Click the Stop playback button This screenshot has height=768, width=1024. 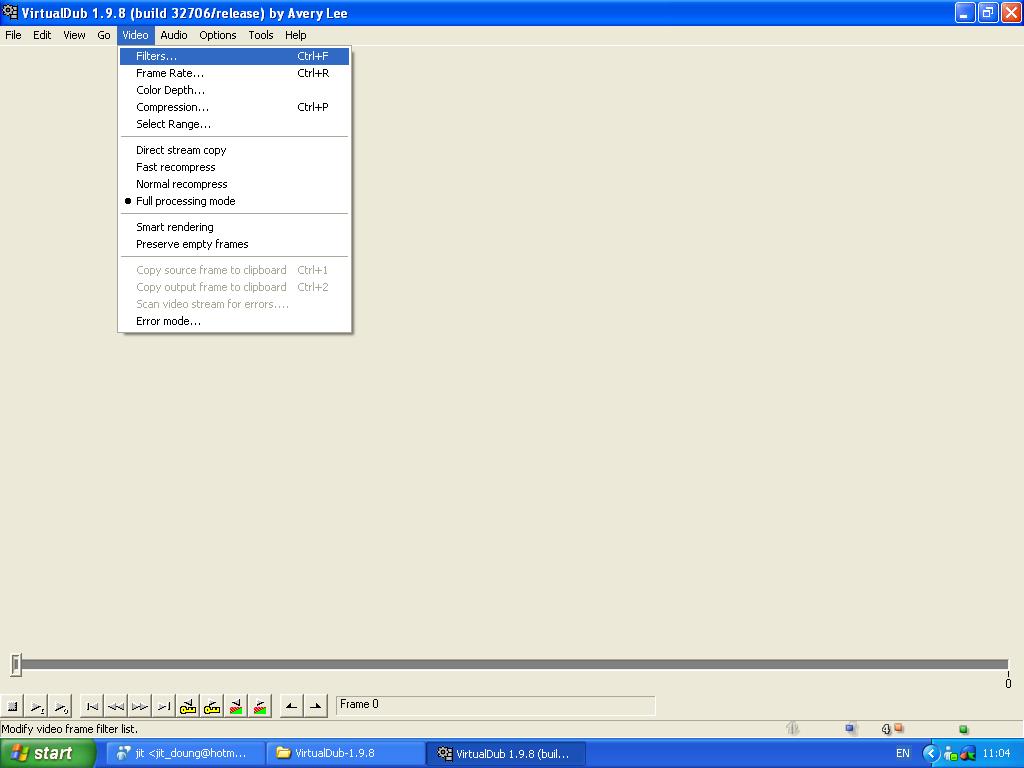click(x=12, y=706)
